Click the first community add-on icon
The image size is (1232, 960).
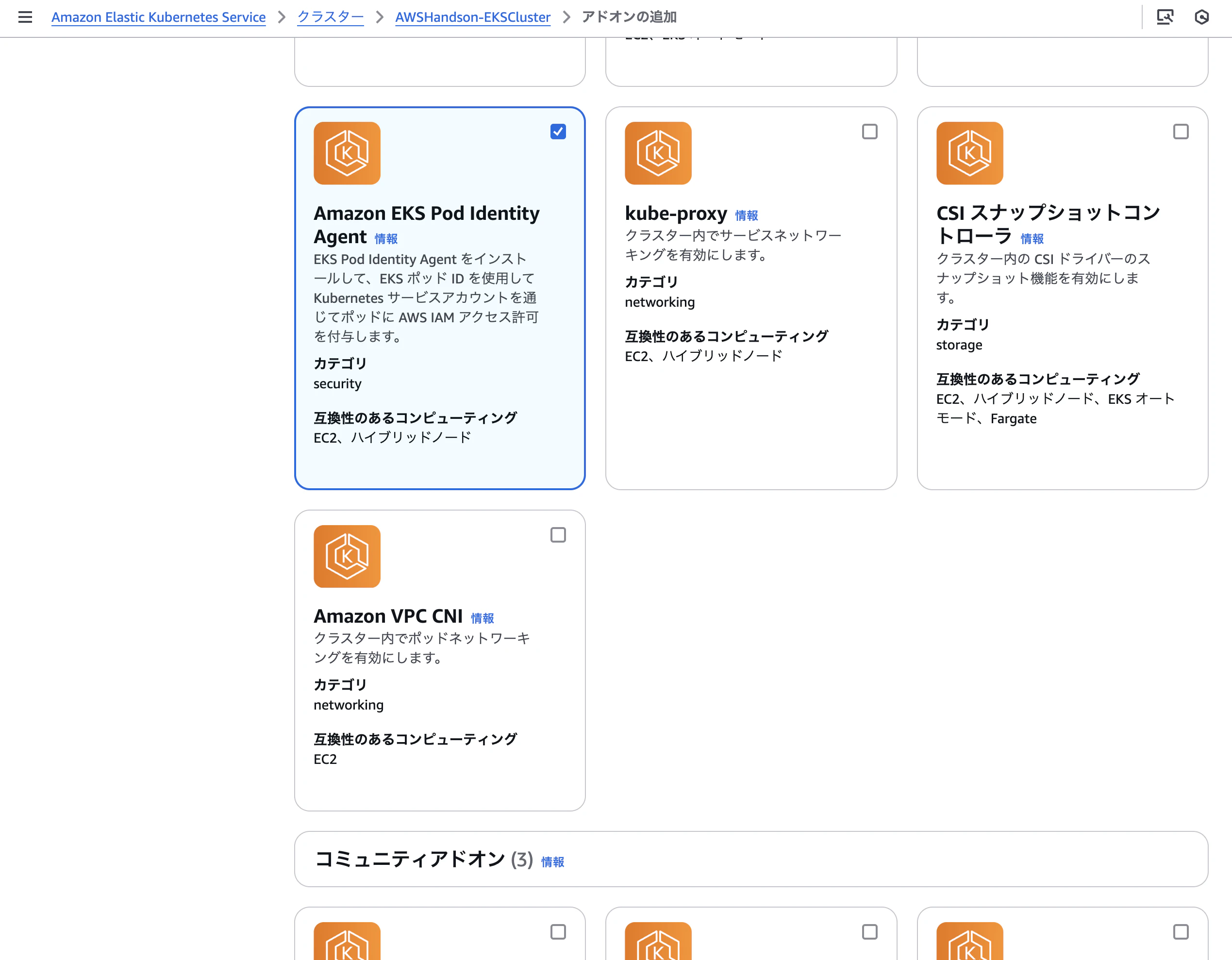coord(347,941)
